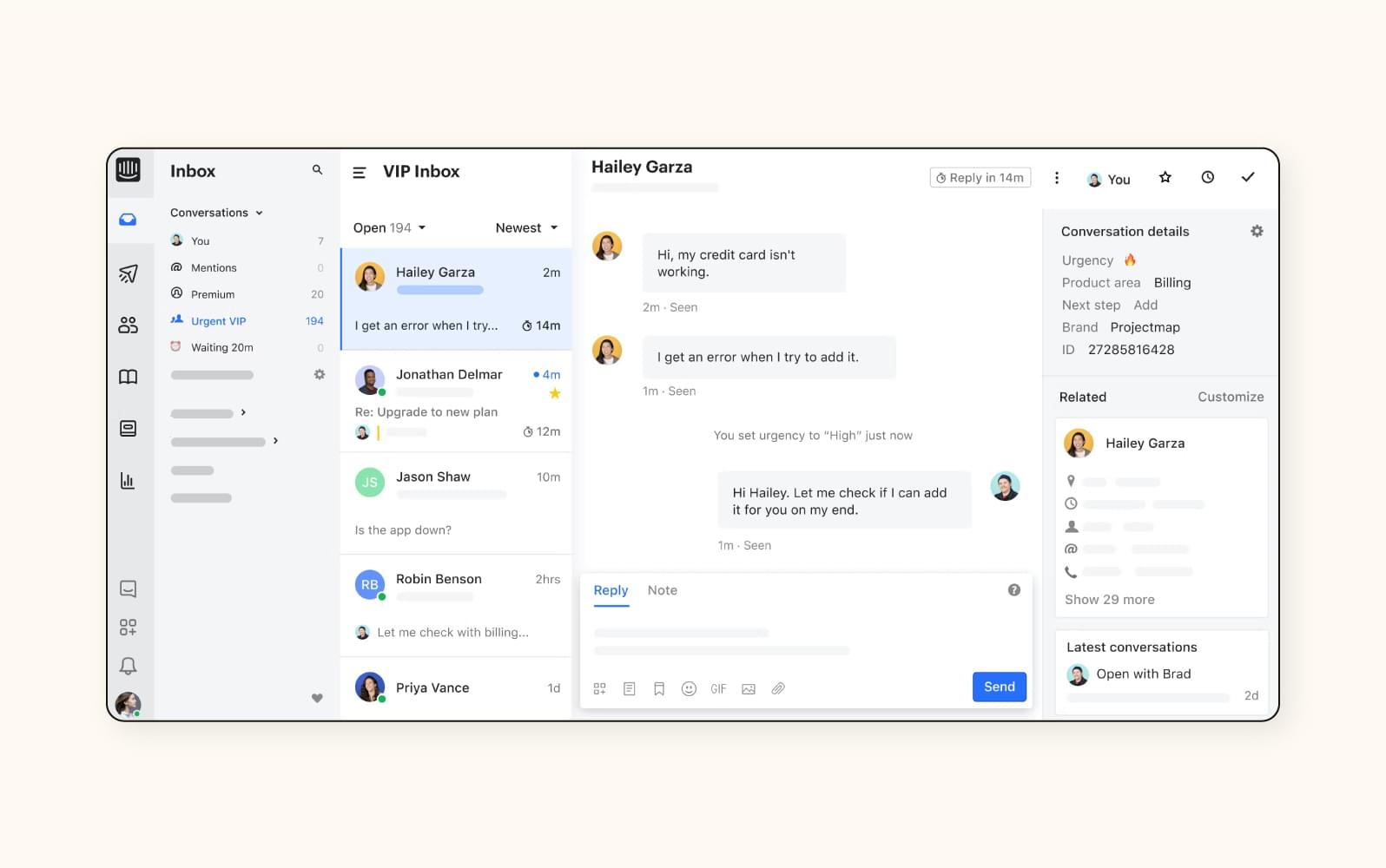This screenshot has width=1386, height=868.
Task: Open the You assignee selector
Action: (1108, 180)
